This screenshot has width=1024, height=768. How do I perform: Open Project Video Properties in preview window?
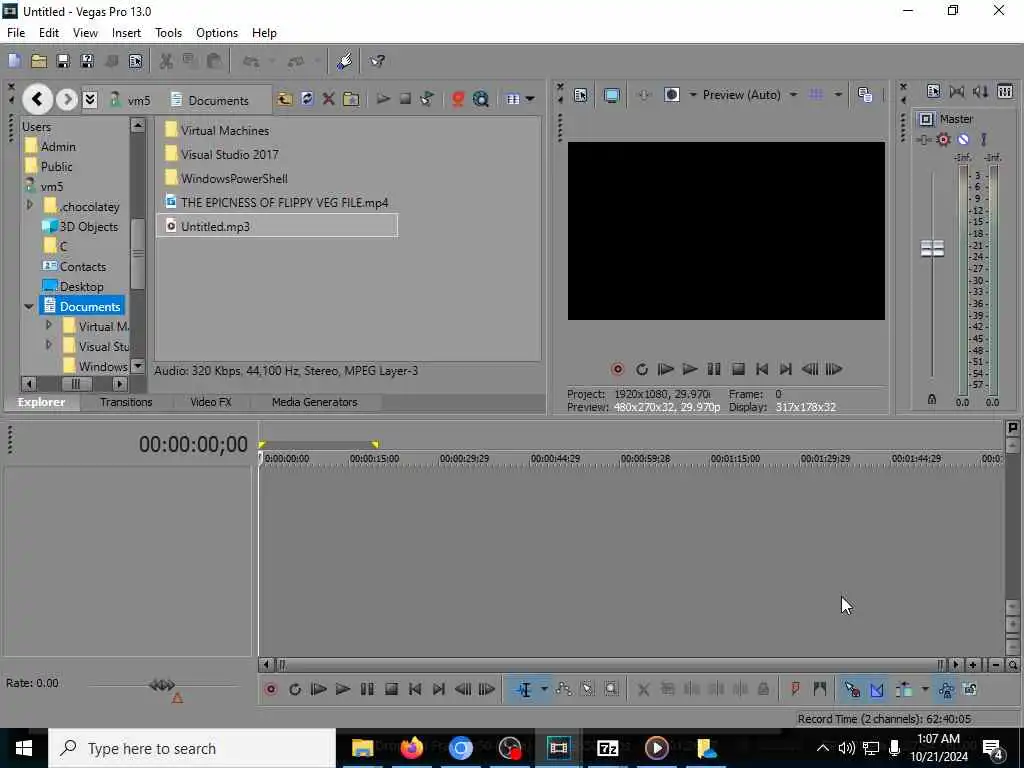(580, 95)
